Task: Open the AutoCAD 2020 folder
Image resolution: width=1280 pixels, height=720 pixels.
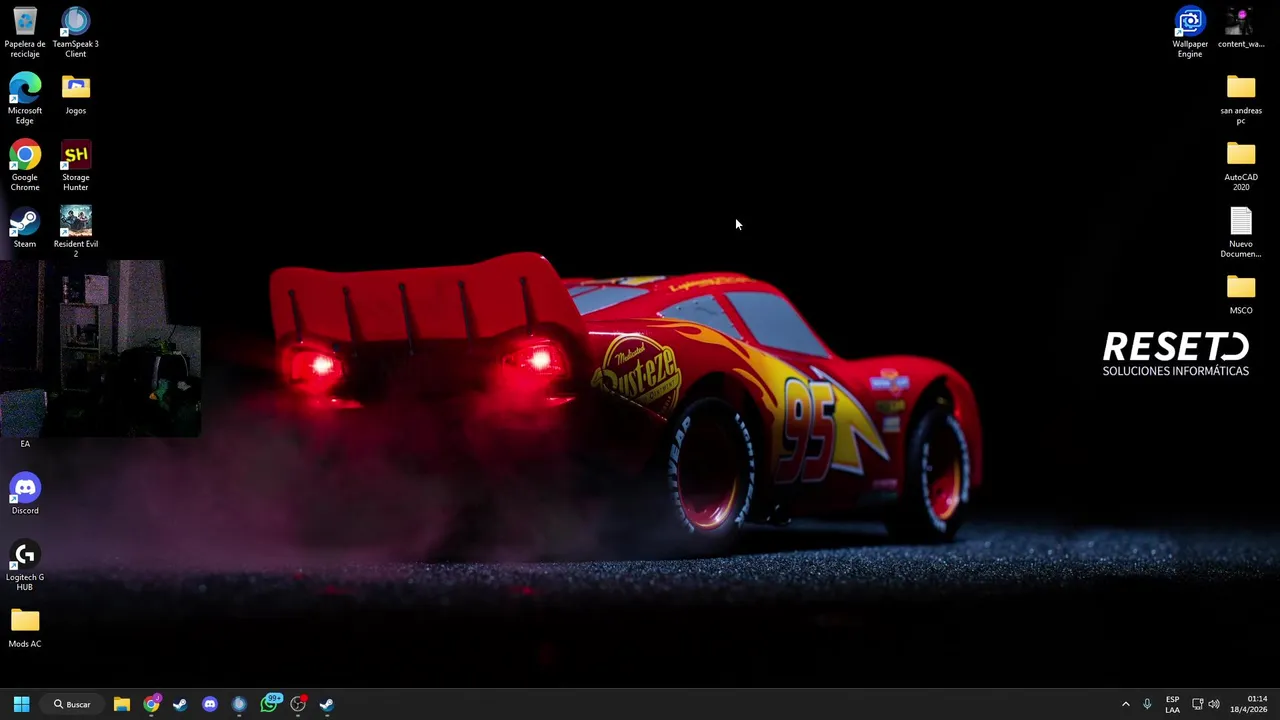Action: tap(1241, 166)
